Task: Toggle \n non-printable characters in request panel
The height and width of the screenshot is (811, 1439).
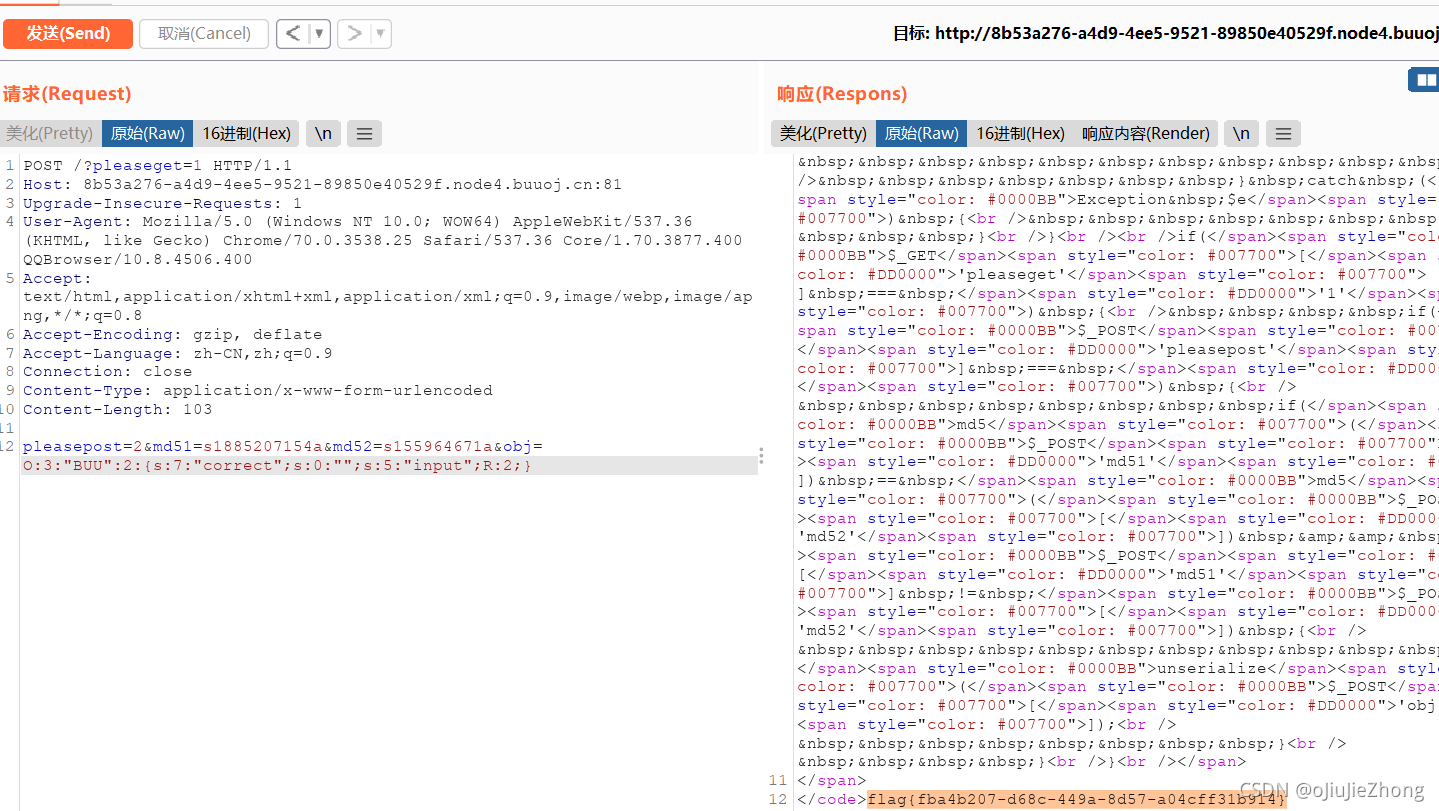Action: tap(323, 133)
